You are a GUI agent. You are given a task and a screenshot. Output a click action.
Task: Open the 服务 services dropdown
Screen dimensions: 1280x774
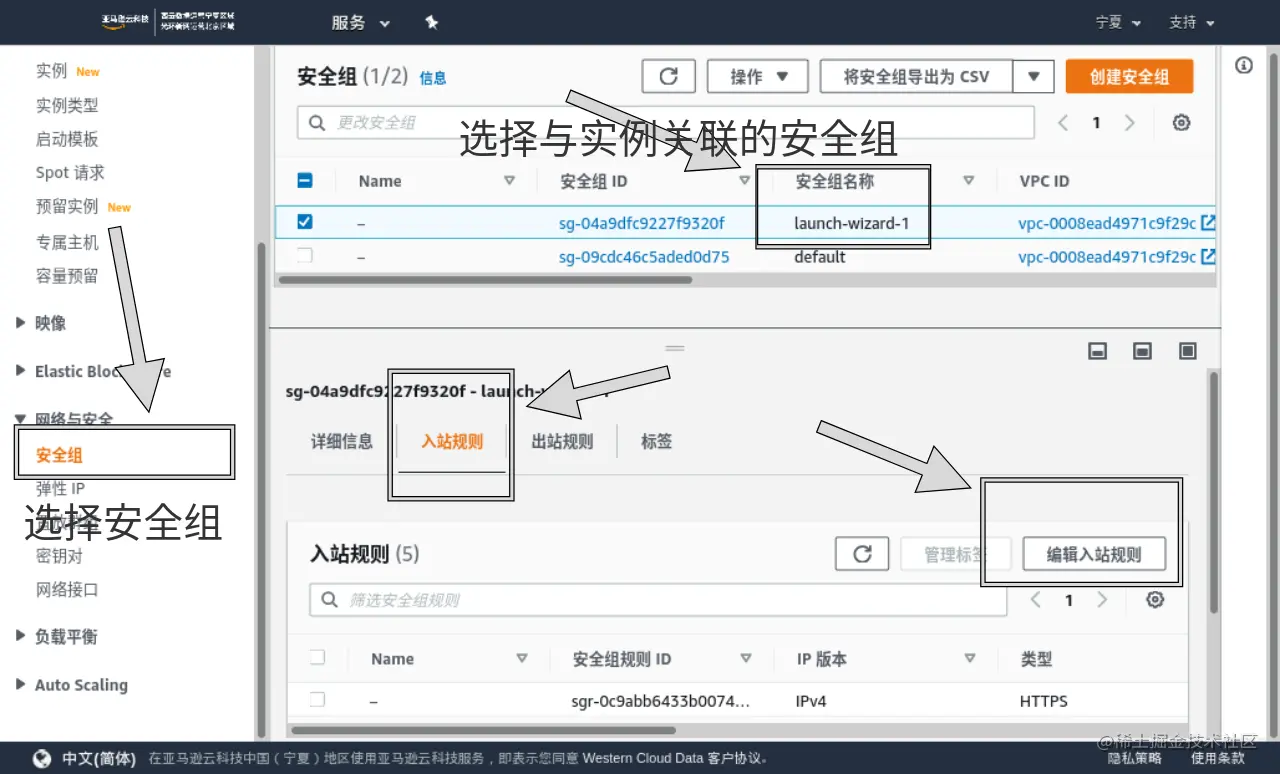point(361,22)
